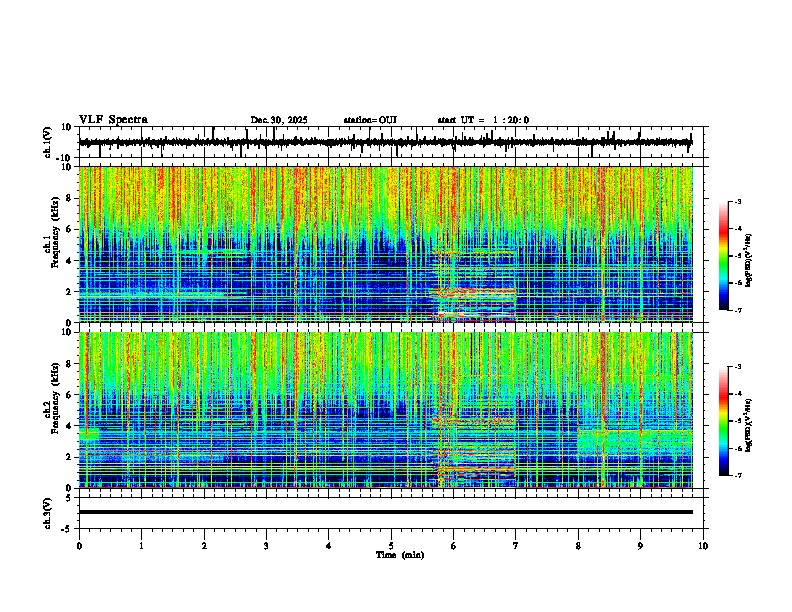Click the date 'Dec. 30, 2025'
The width and height of the screenshot is (792, 612).
[x=279, y=120]
